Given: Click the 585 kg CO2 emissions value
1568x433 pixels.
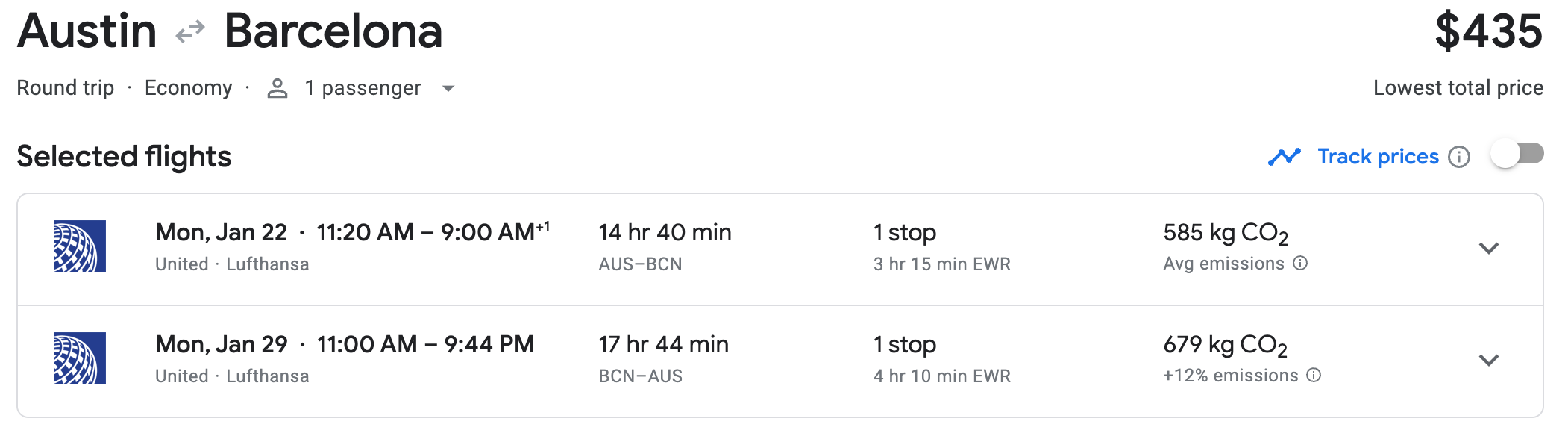Looking at the screenshot, I should 1225,234.
